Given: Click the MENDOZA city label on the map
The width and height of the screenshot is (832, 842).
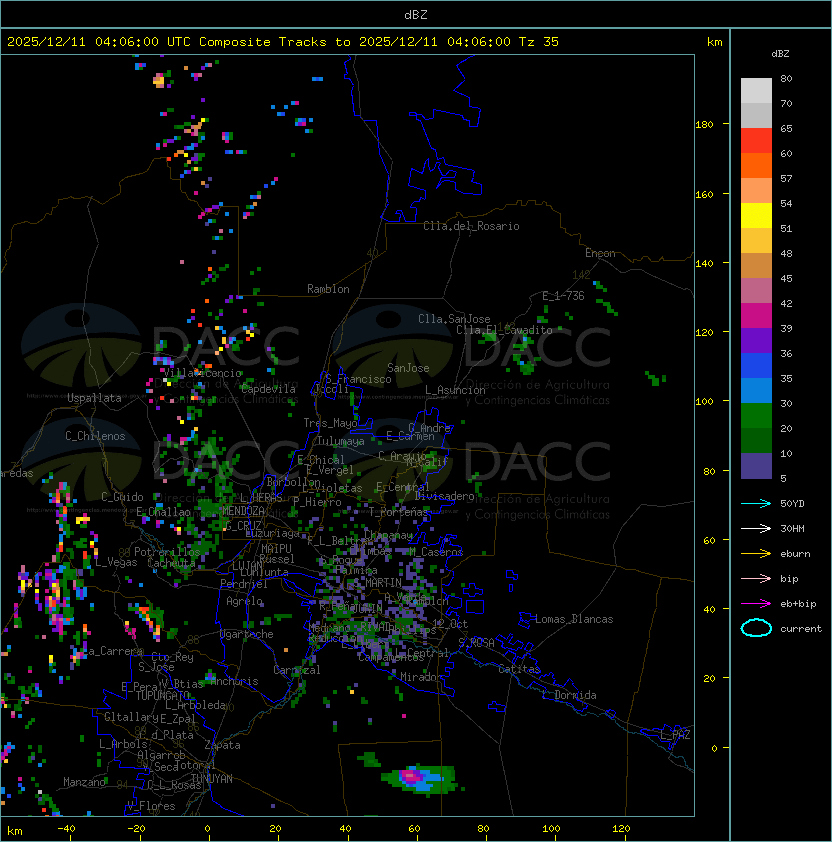Looking at the screenshot, I should pyautogui.click(x=243, y=510).
